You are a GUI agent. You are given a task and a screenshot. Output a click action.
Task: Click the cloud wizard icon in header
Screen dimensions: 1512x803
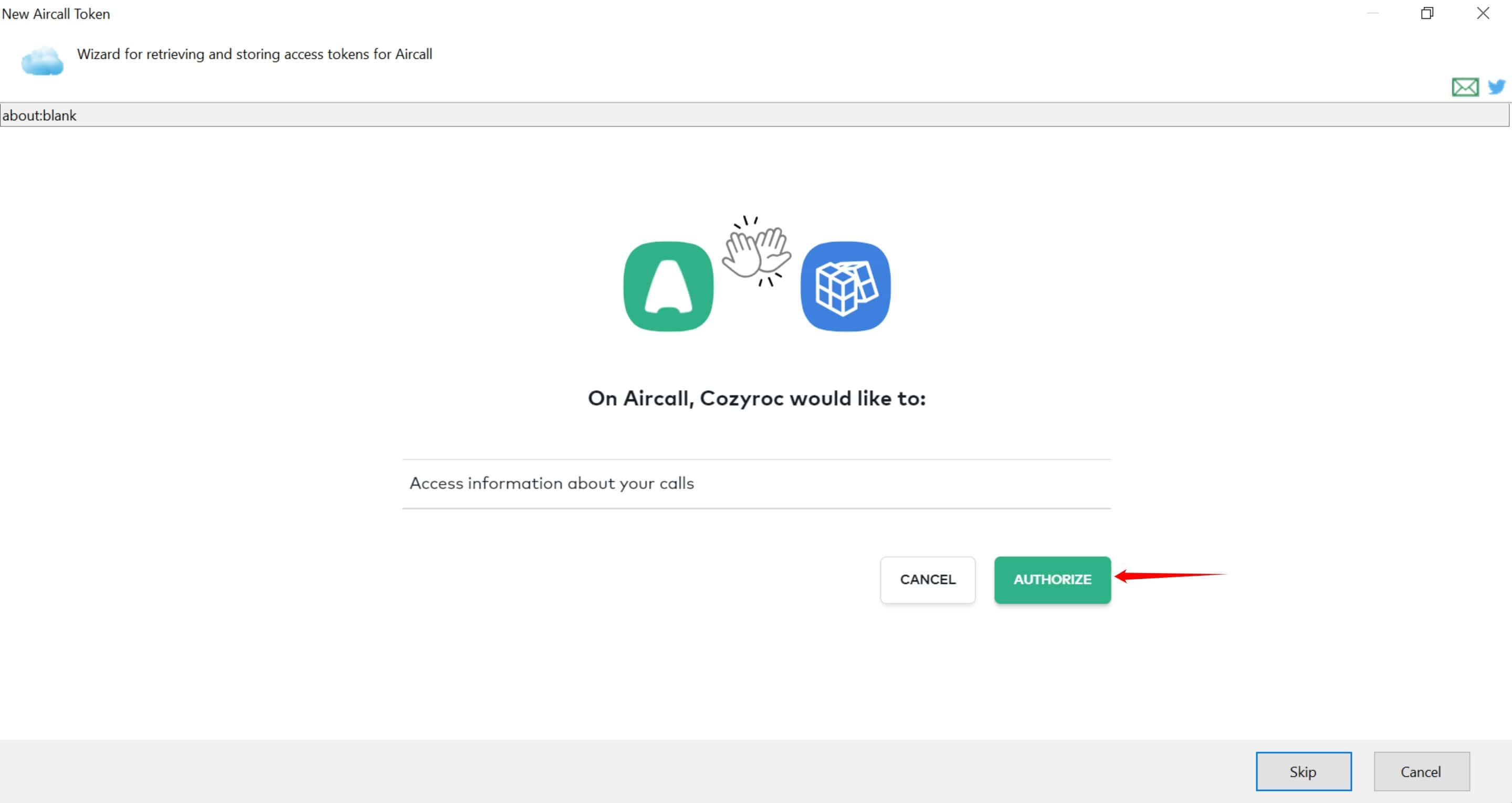pyautogui.click(x=42, y=61)
